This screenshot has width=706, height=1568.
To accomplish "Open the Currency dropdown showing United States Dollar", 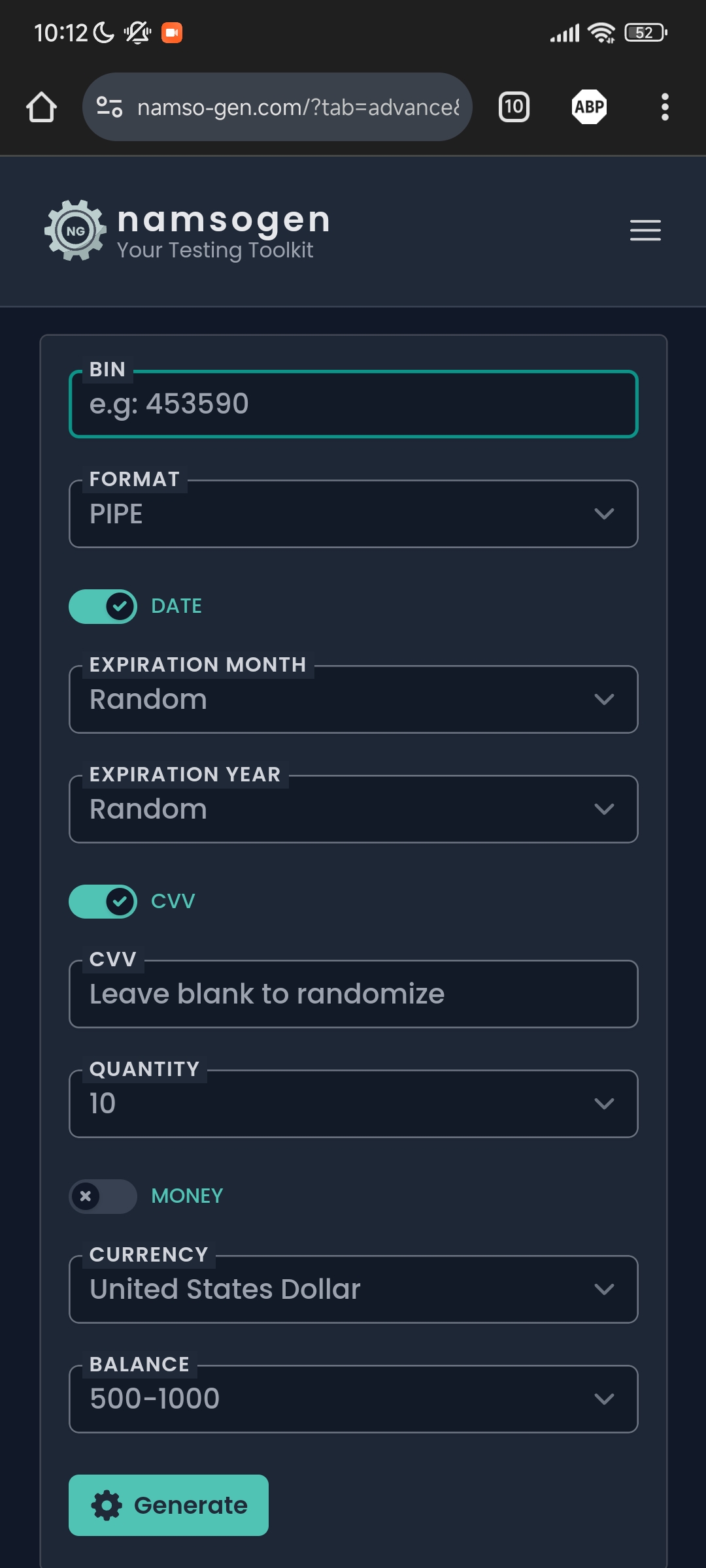I will [x=353, y=1290].
